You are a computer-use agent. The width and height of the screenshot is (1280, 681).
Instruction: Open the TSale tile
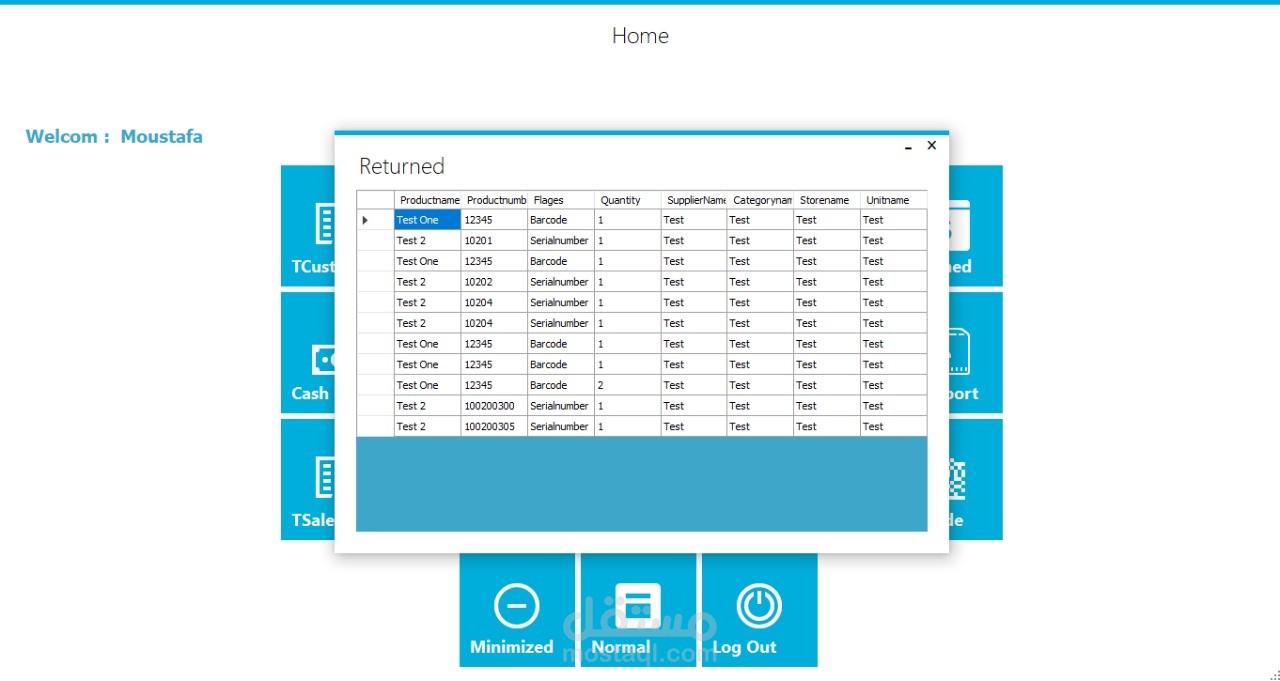pyautogui.click(x=308, y=479)
